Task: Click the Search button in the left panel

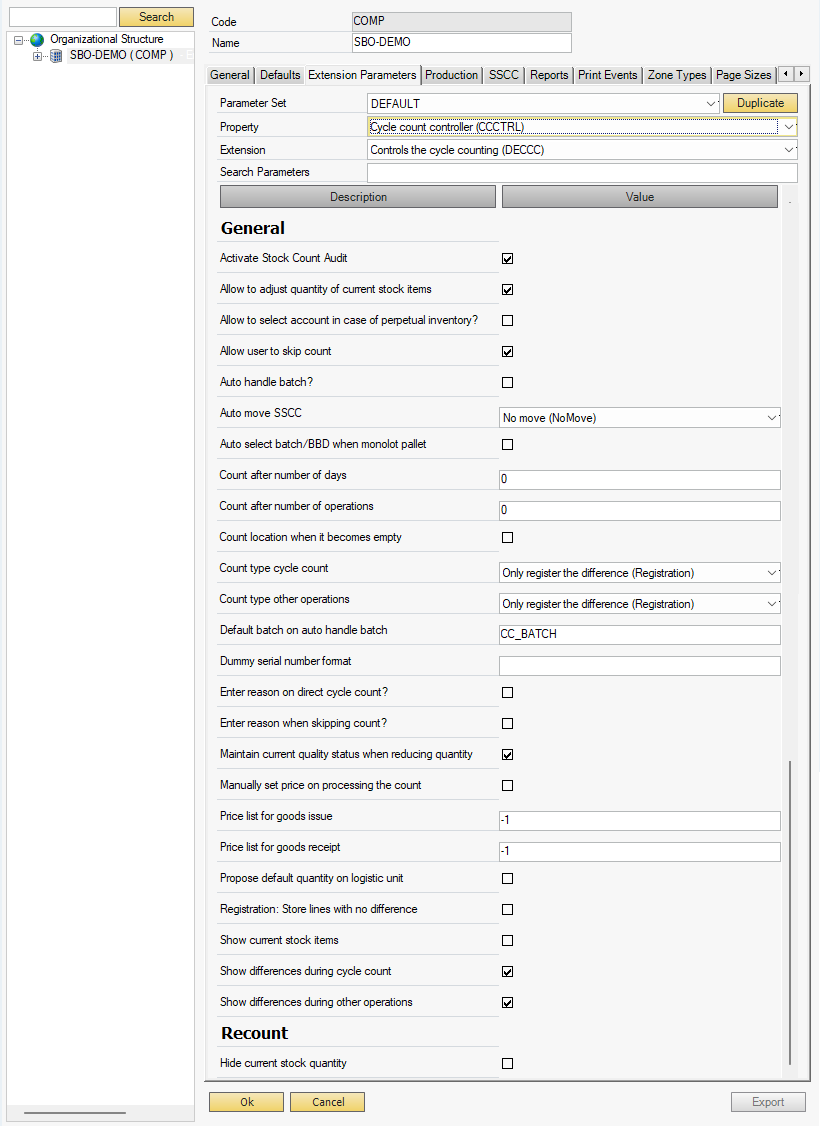Action: [x=156, y=17]
